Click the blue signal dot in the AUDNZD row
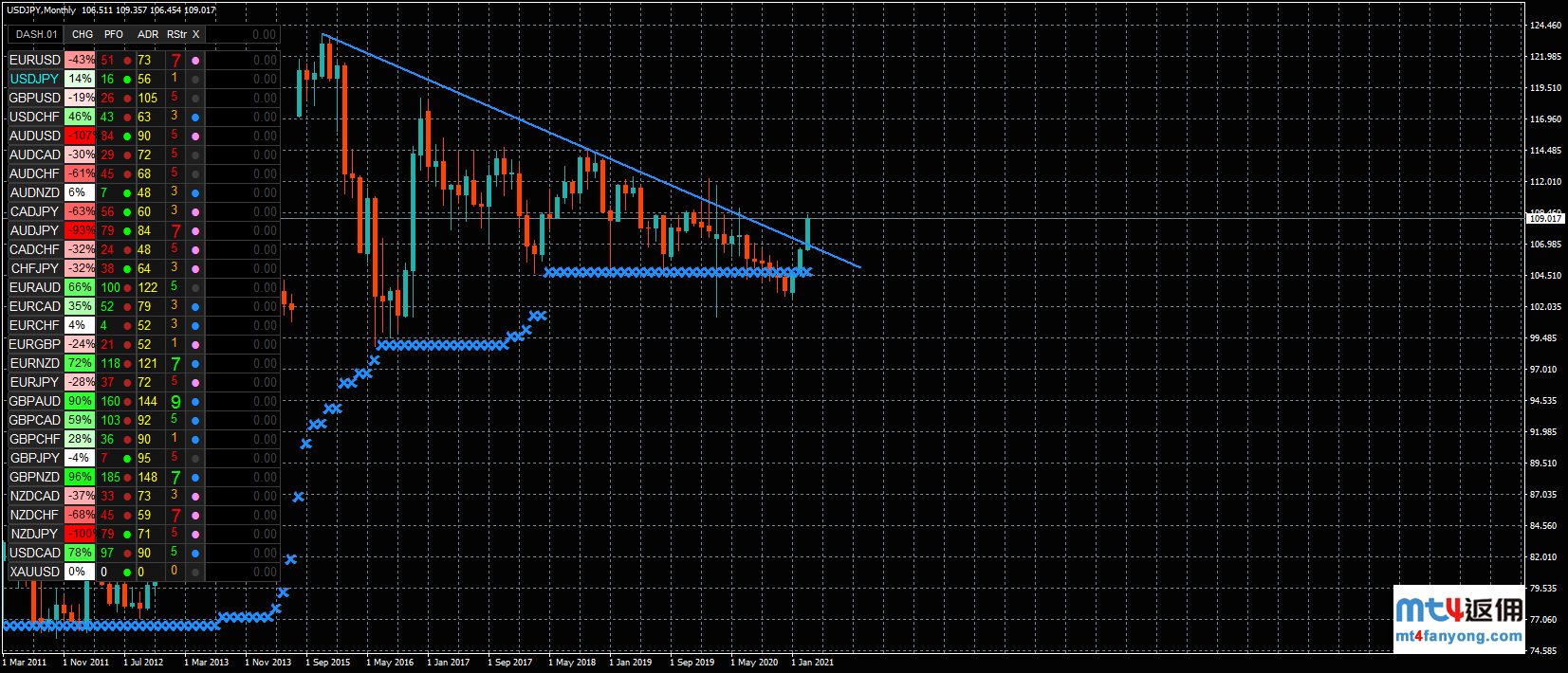The height and width of the screenshot is (673, 1568). coord(195,193)
